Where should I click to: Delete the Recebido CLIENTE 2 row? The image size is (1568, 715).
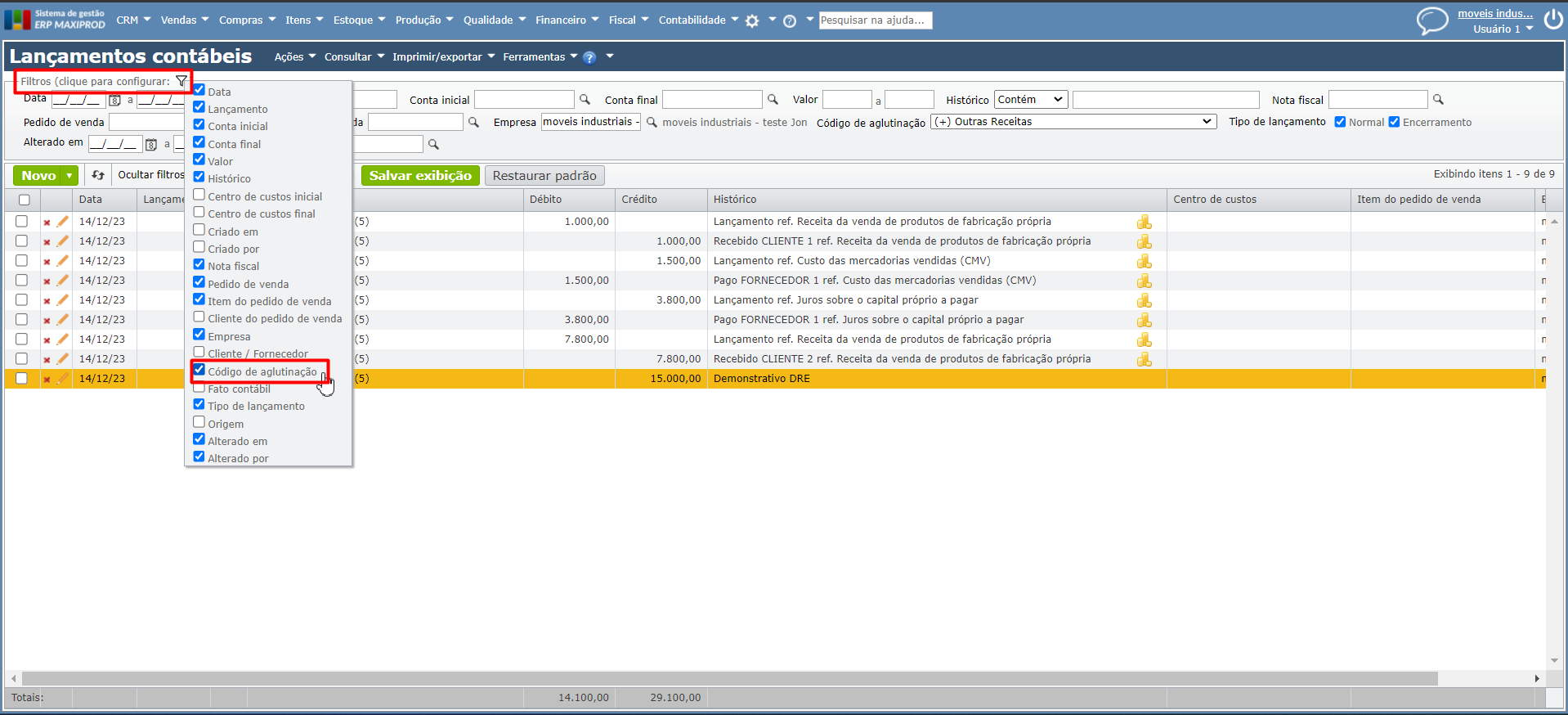47,360
